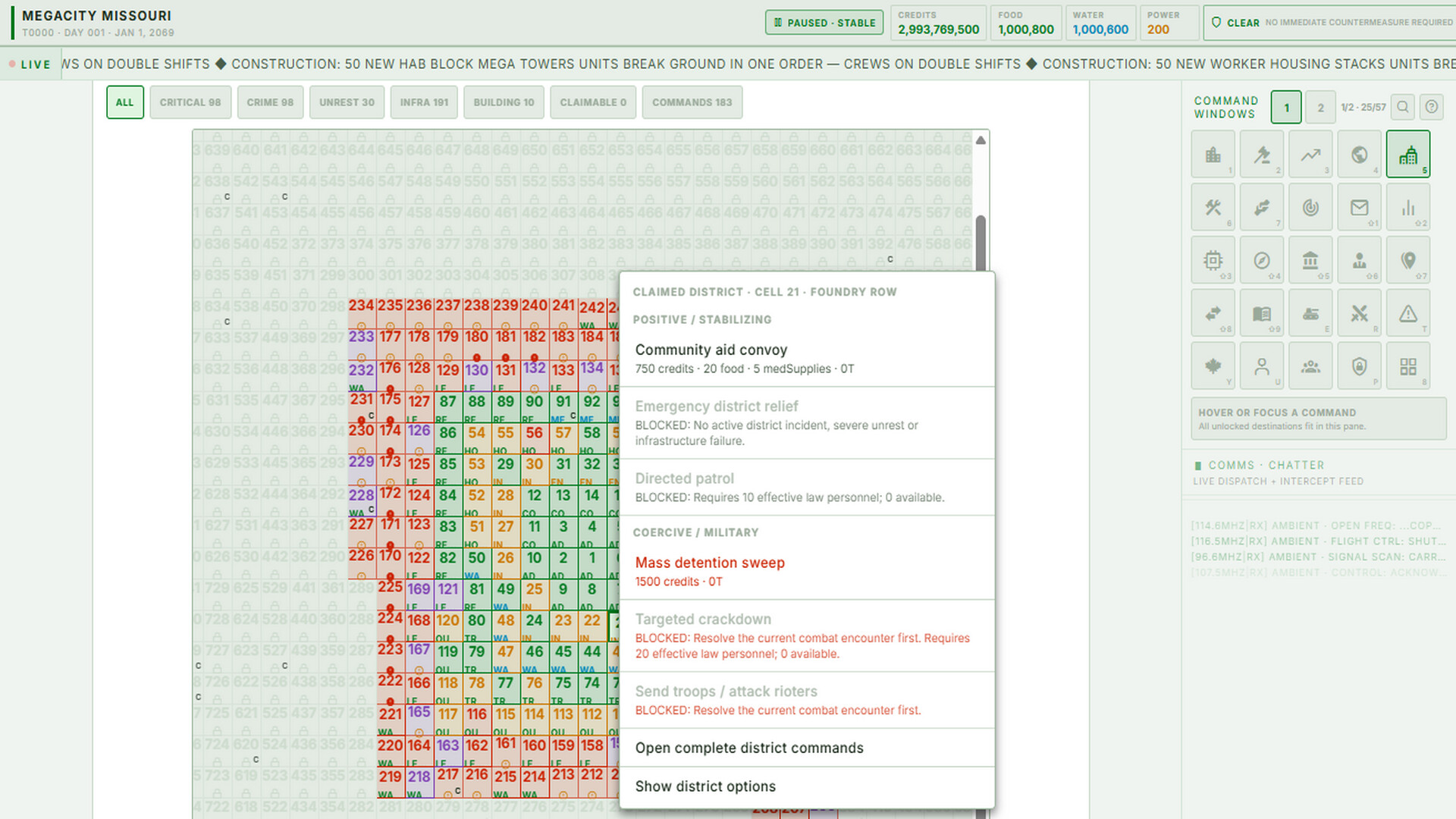Open the gavel law command window
The height and width of the screenshot is (819, 1456).
point(1262,154)
